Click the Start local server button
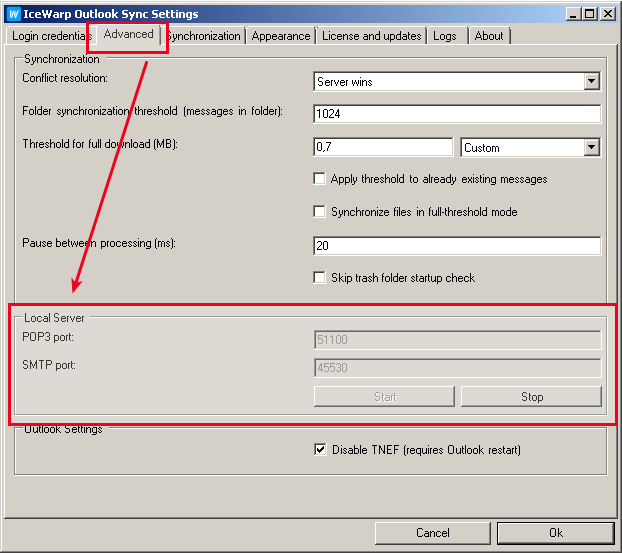Image resolution: width=622 pixels, height=553 pixels. pos(384,397)
